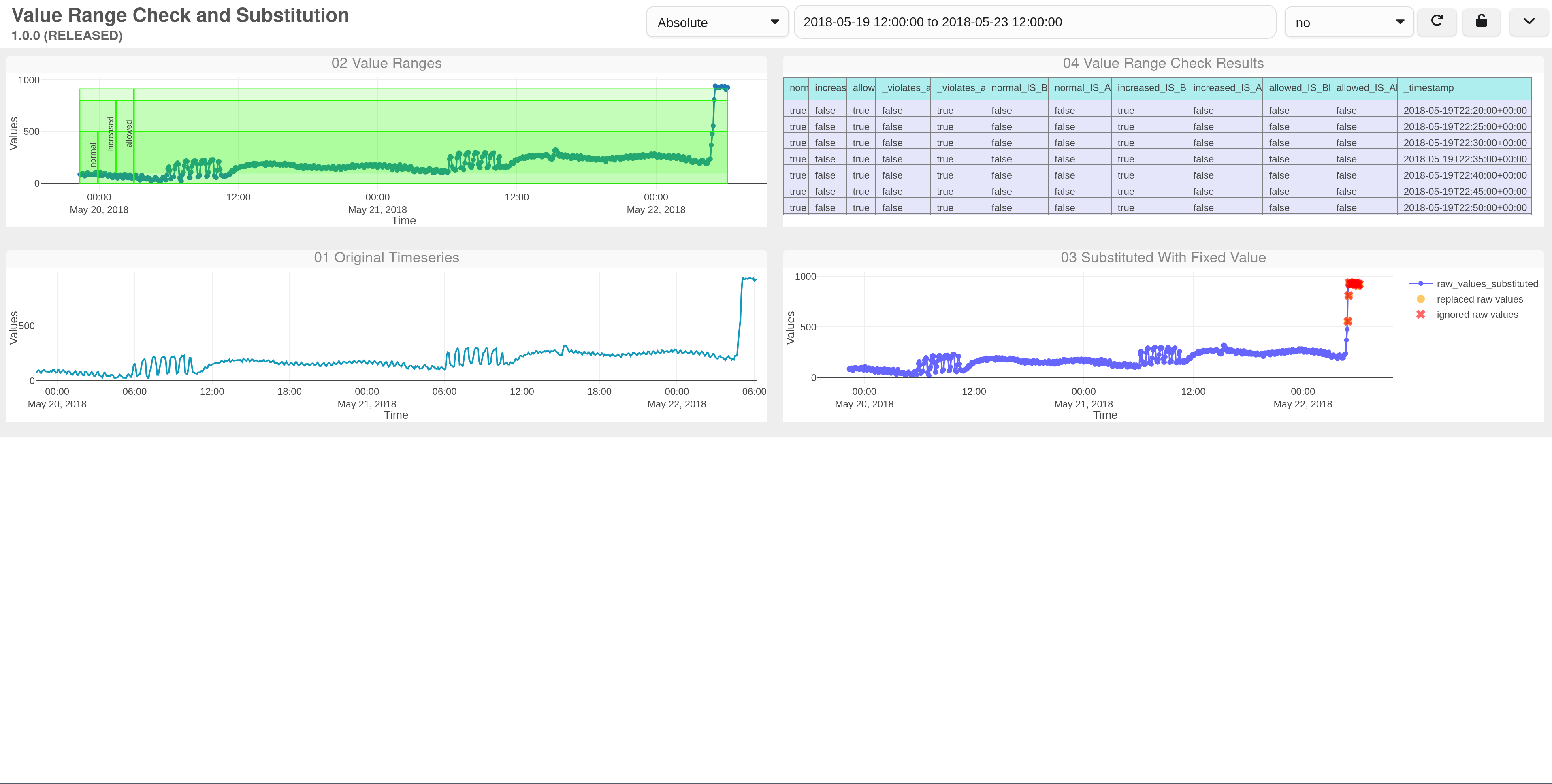Click the date range input field

(x=1034, y=22)
